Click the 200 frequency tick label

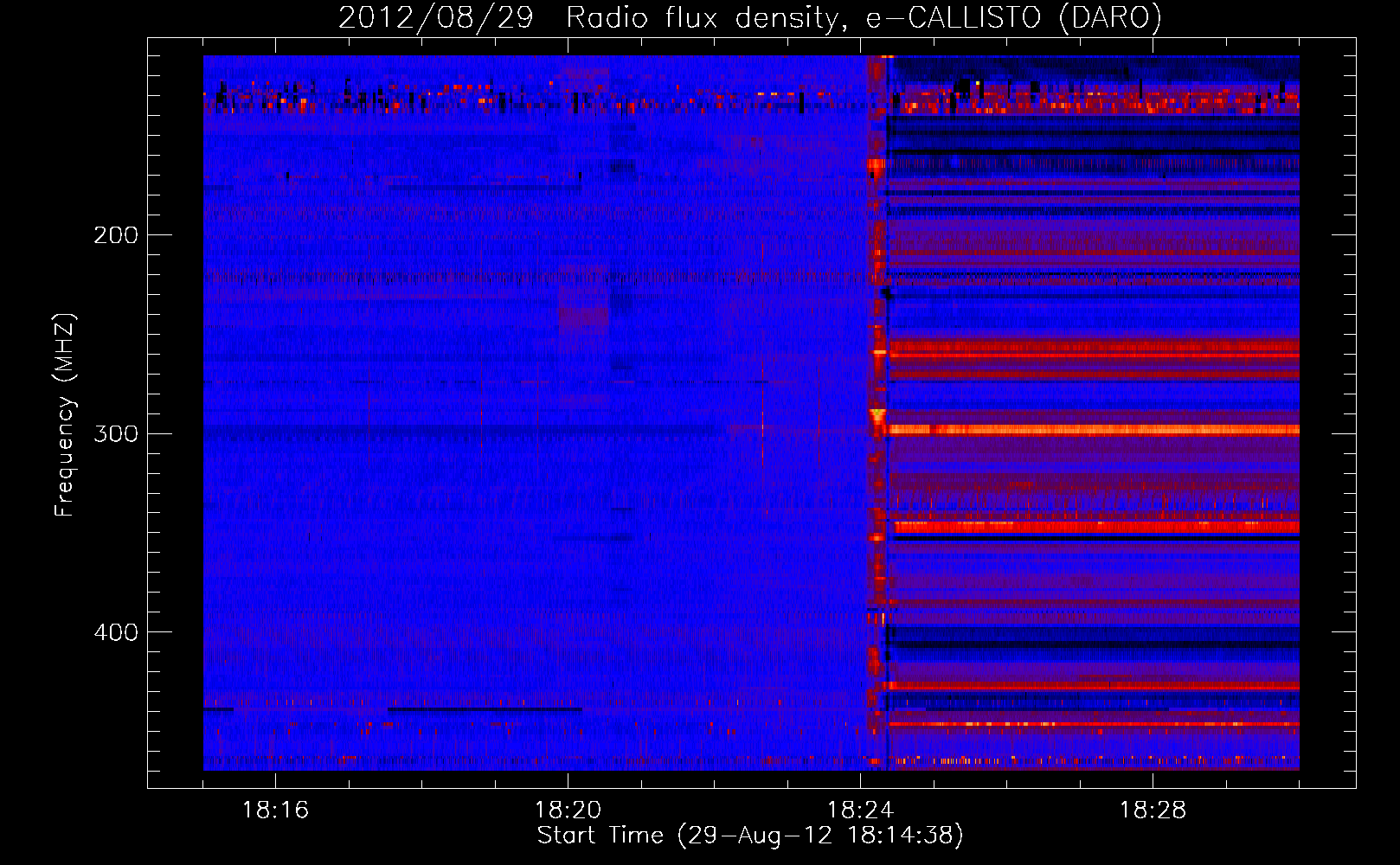point(116,235)
